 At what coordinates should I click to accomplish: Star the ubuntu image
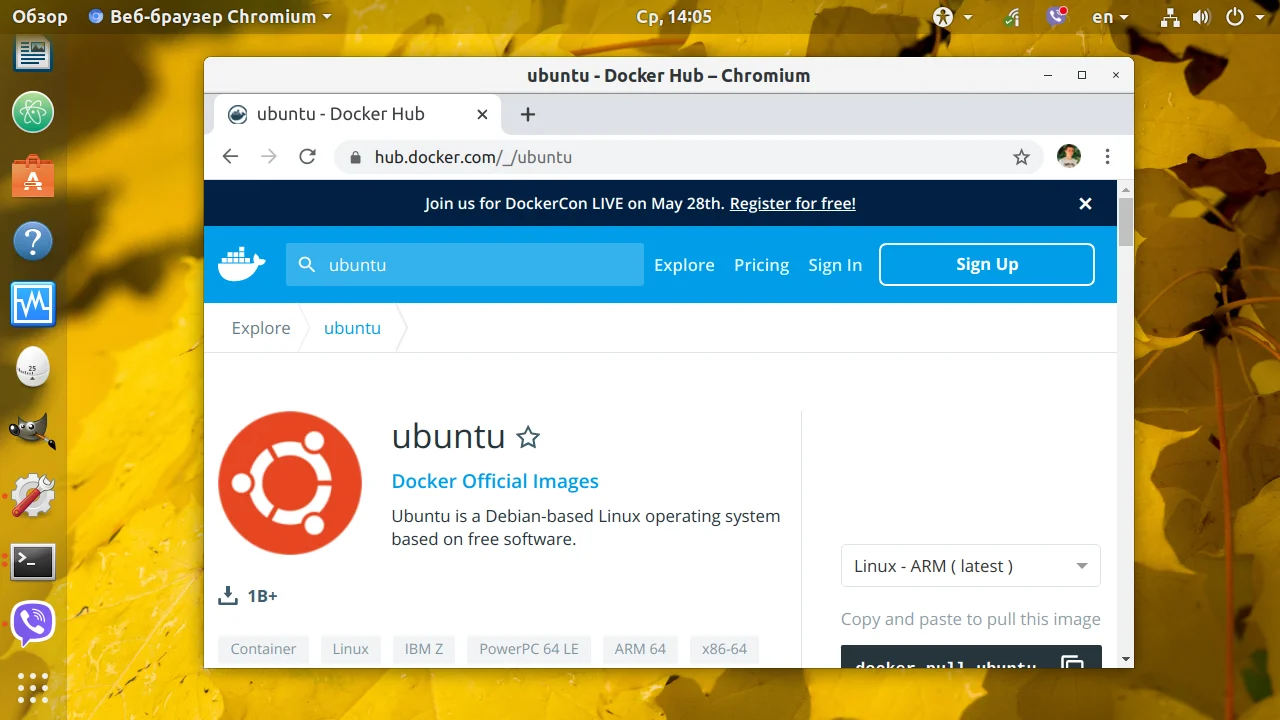pyautogui.click(x=528, y=437)
